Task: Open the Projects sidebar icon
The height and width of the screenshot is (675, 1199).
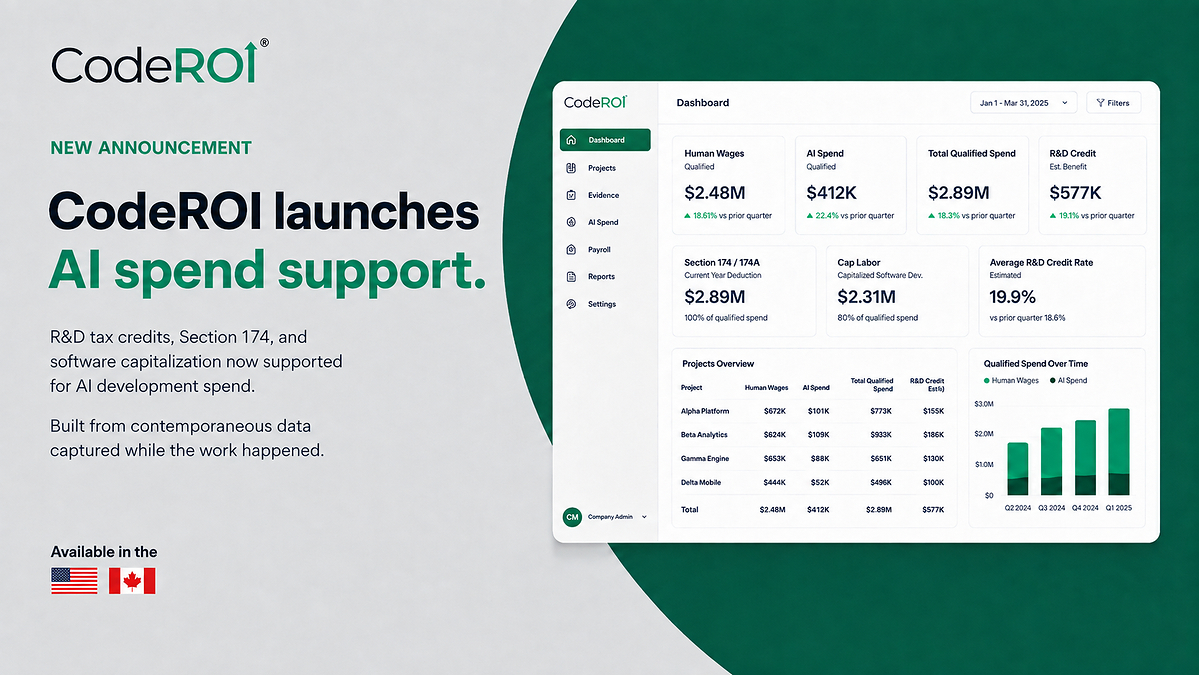Action: [571, 167]
